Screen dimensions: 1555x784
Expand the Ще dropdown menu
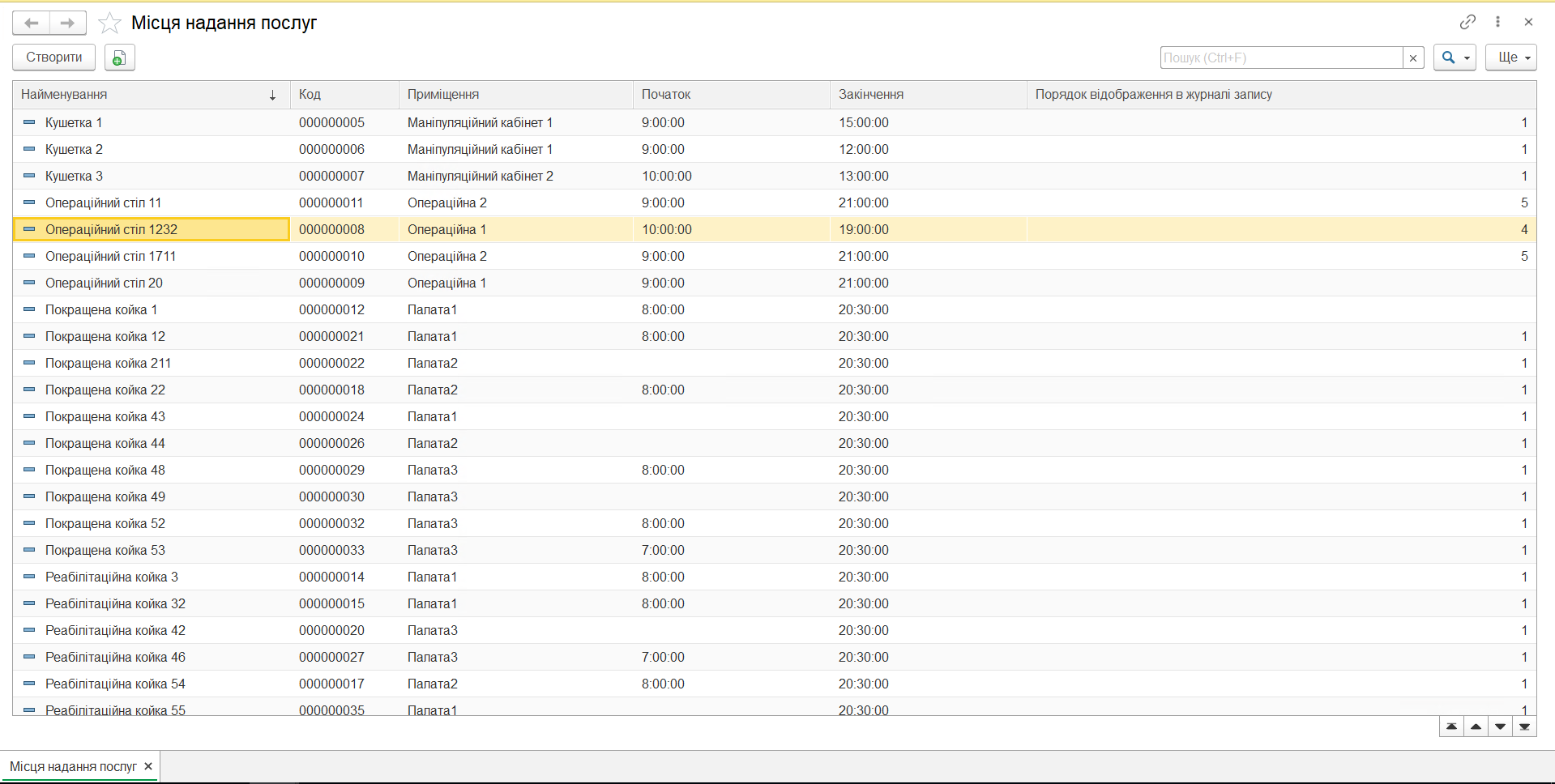[1510, 58]
